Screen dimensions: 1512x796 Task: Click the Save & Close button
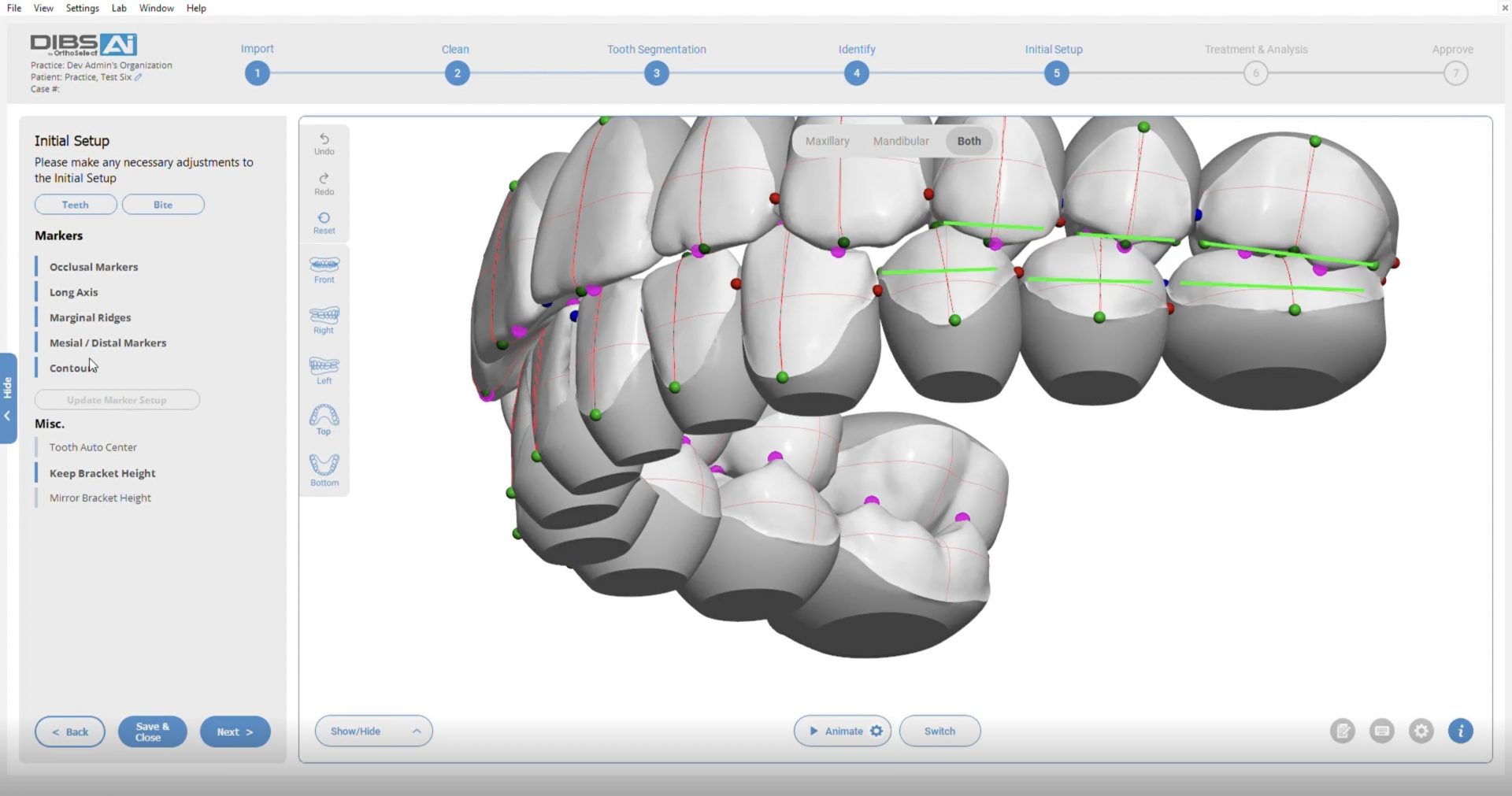pos(152,731)
